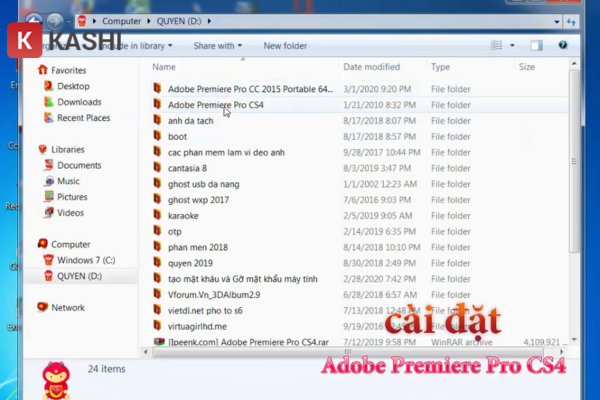The image size is (600, 400).
Task: Click date '1/1/2002 12:23 AM' cell
Action: click(x=380, y=184)
